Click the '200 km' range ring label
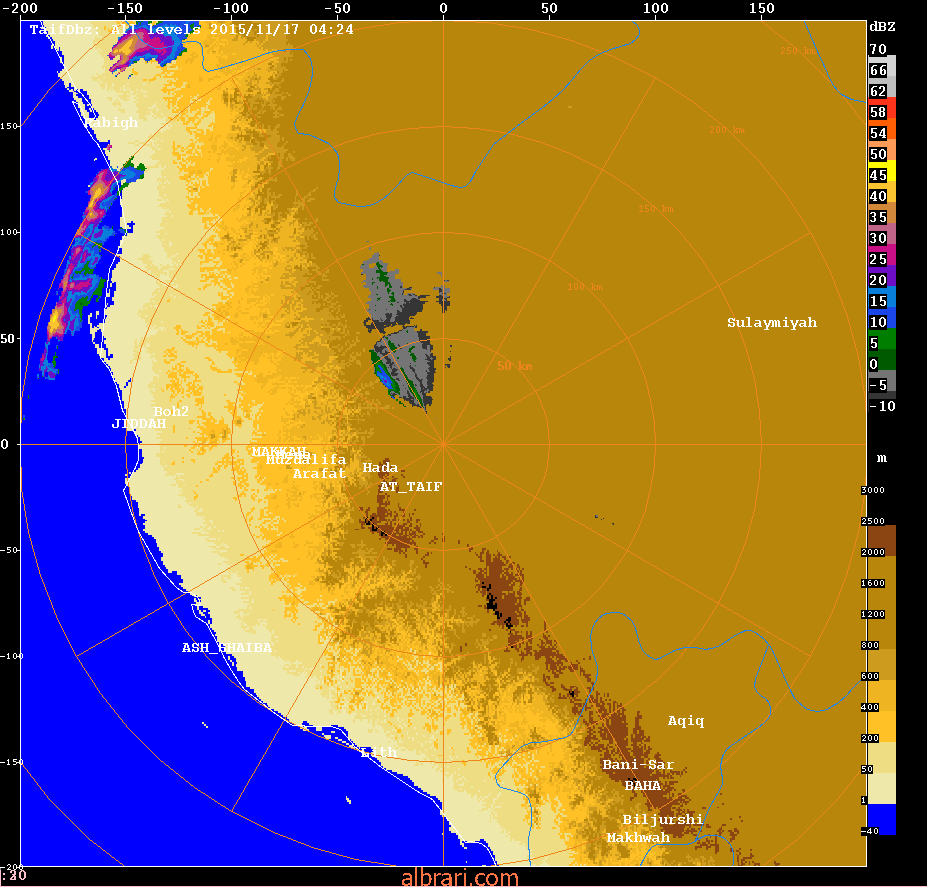 click(727, 130)
